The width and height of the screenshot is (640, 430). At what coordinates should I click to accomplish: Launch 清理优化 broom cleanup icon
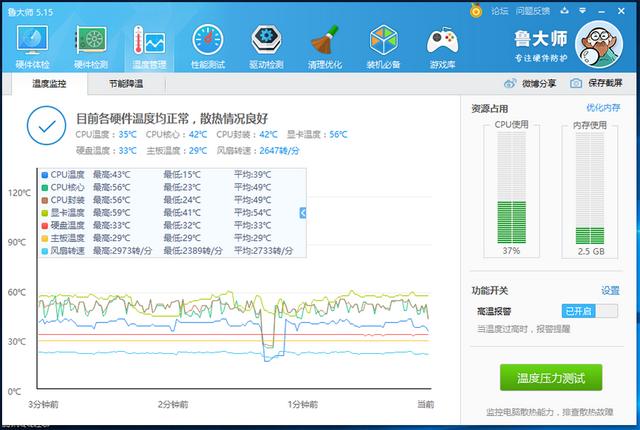(x=323, y=46)
